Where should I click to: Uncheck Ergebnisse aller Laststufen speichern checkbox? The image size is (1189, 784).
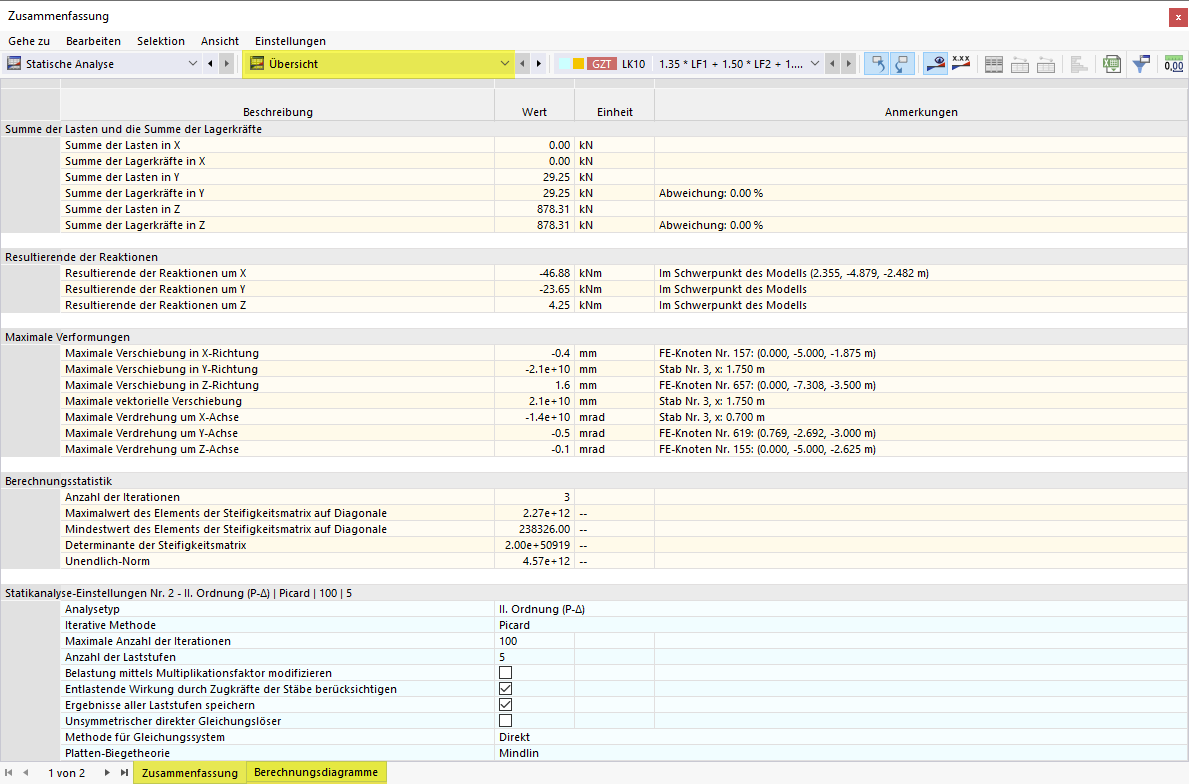tap(505, 704)
